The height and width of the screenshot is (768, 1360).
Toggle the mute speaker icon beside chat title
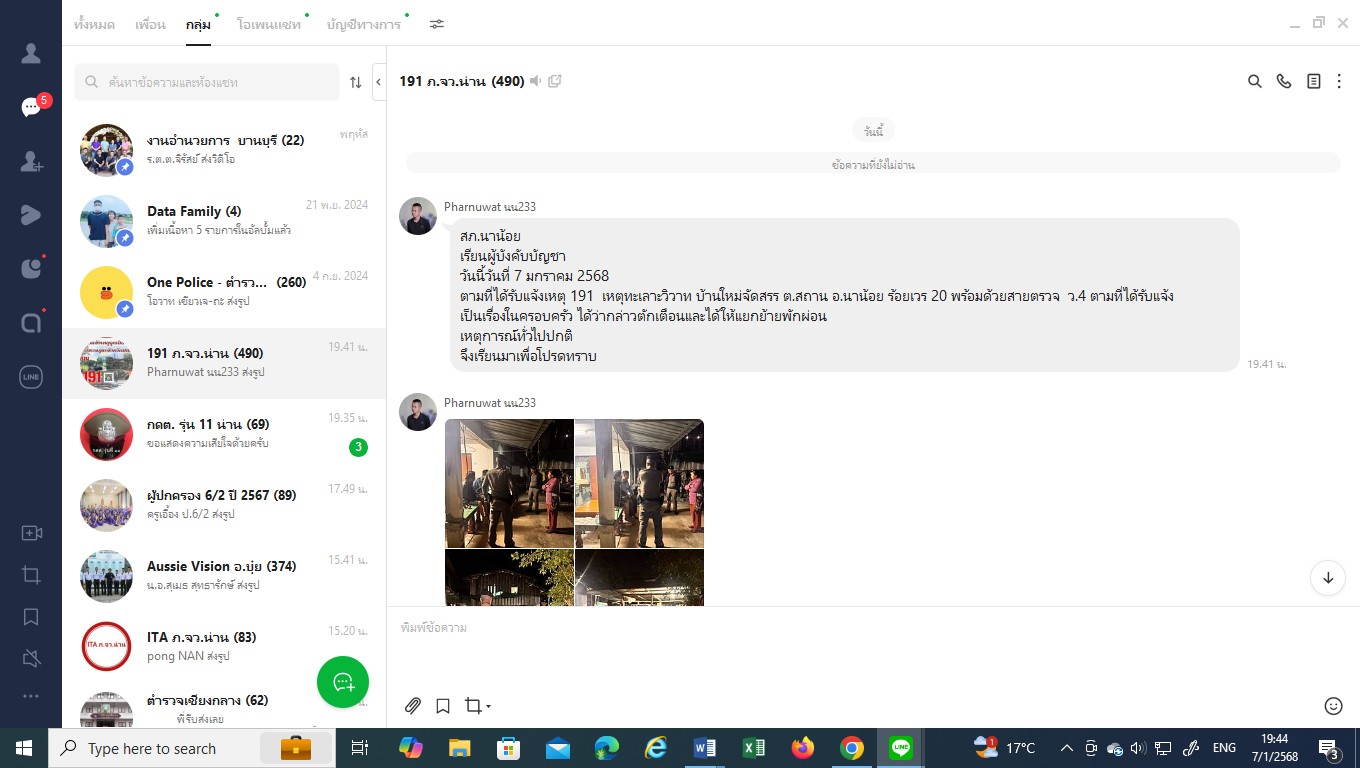click(x=536, y=81)
